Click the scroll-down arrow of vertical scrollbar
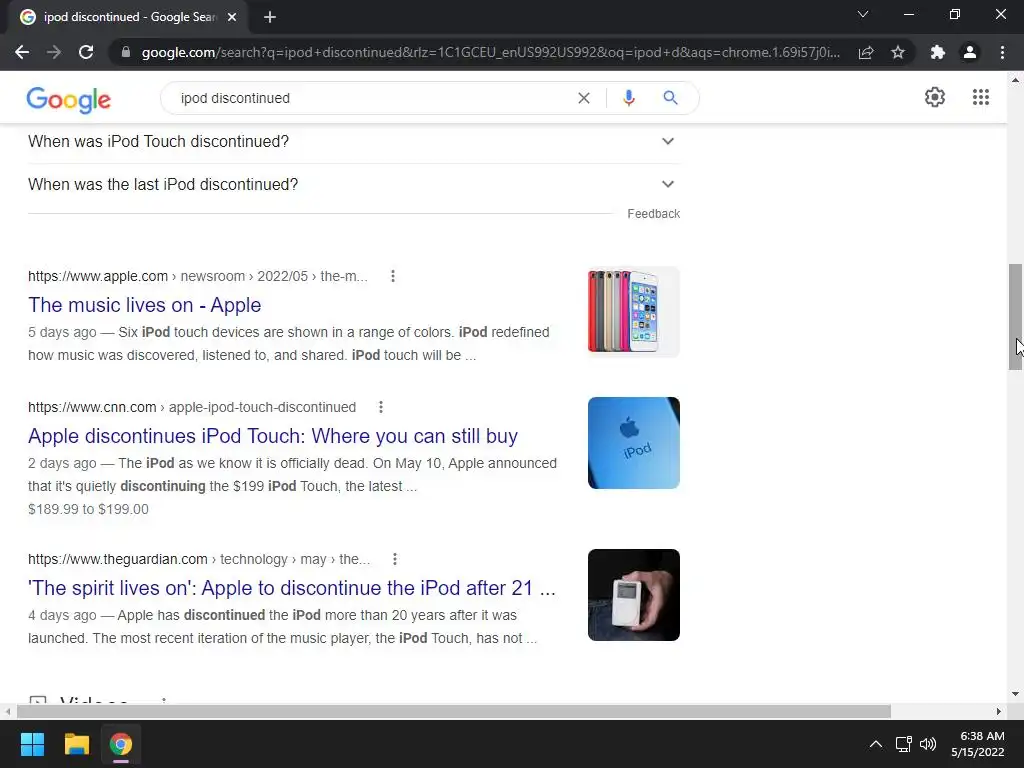This screenshot has height=768, width=1024. pyautogui.click(x=1015, y=694)
